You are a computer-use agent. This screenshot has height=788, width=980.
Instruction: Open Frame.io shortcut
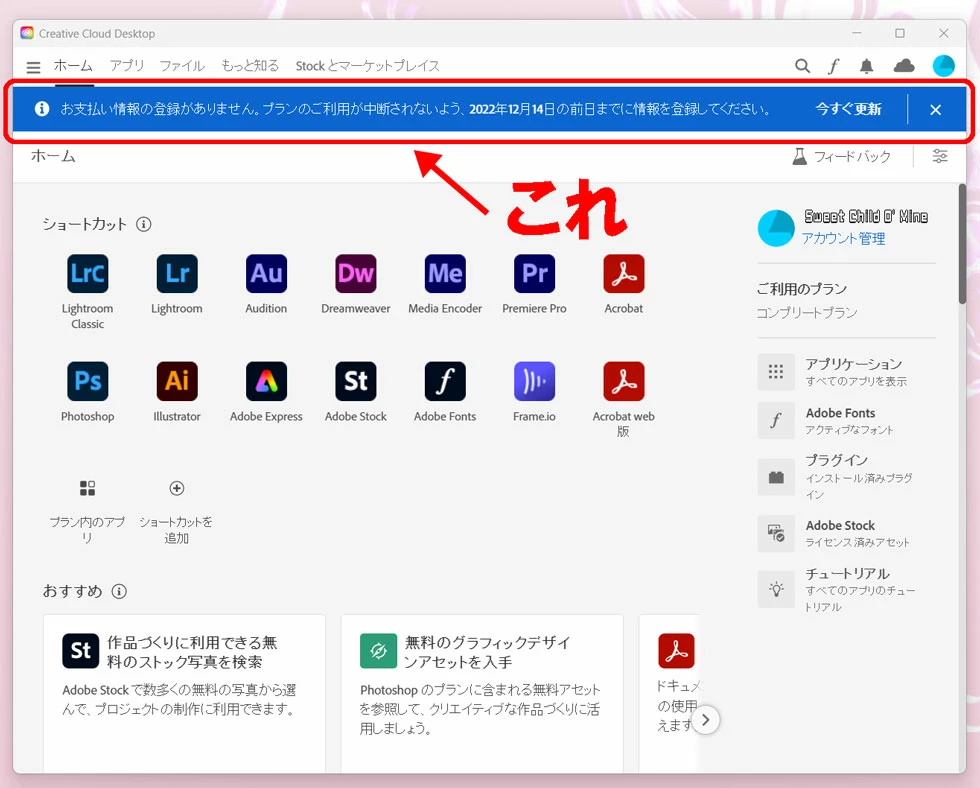tap(534, 381)
